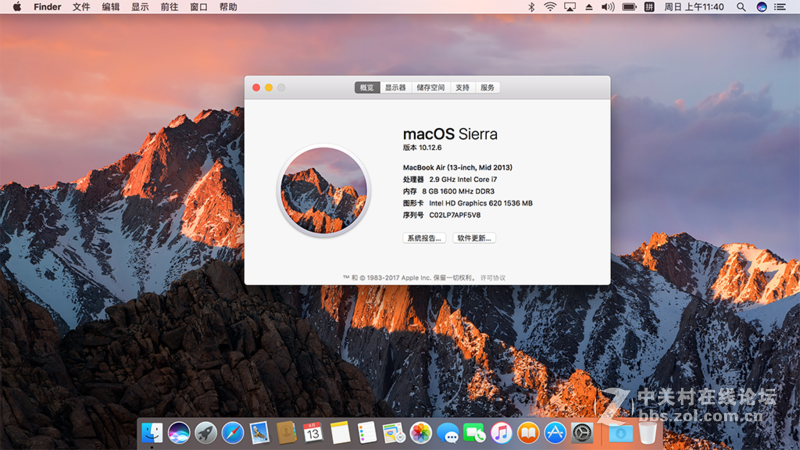
Task: Open Contacts book icon in Dock
Action: (x=286, y=433)
